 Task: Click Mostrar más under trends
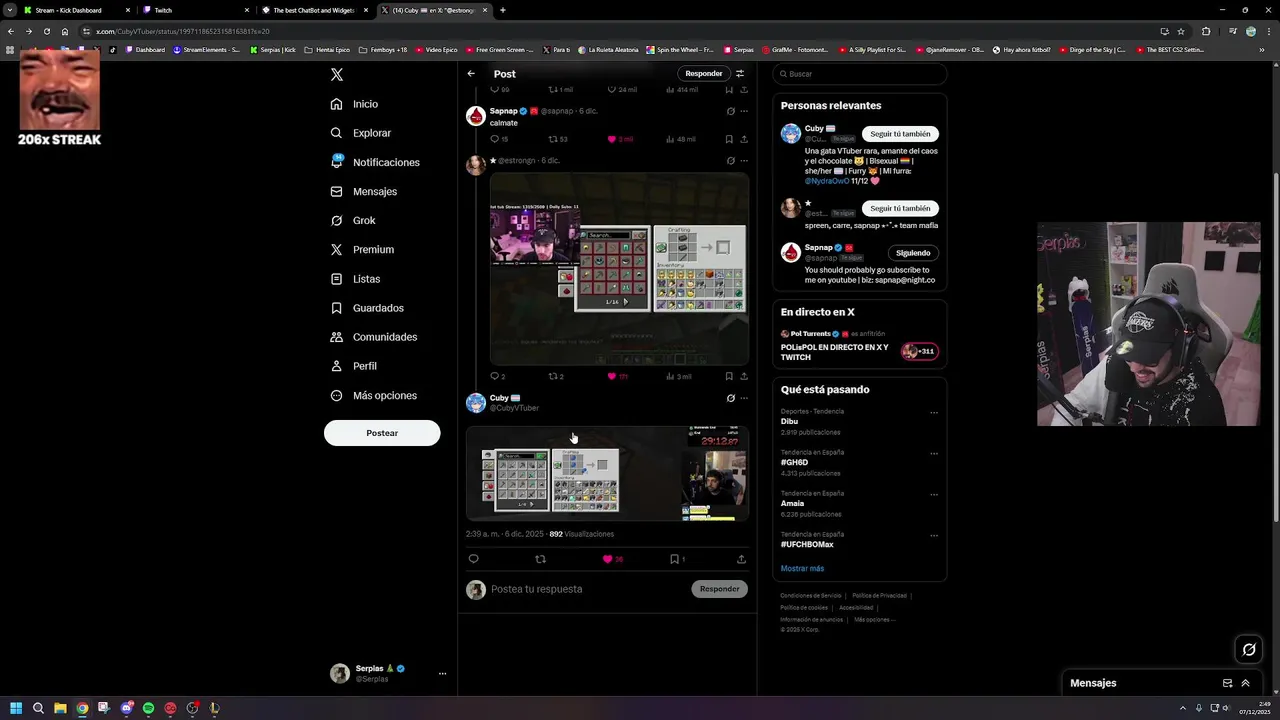(x=802, y=568)
